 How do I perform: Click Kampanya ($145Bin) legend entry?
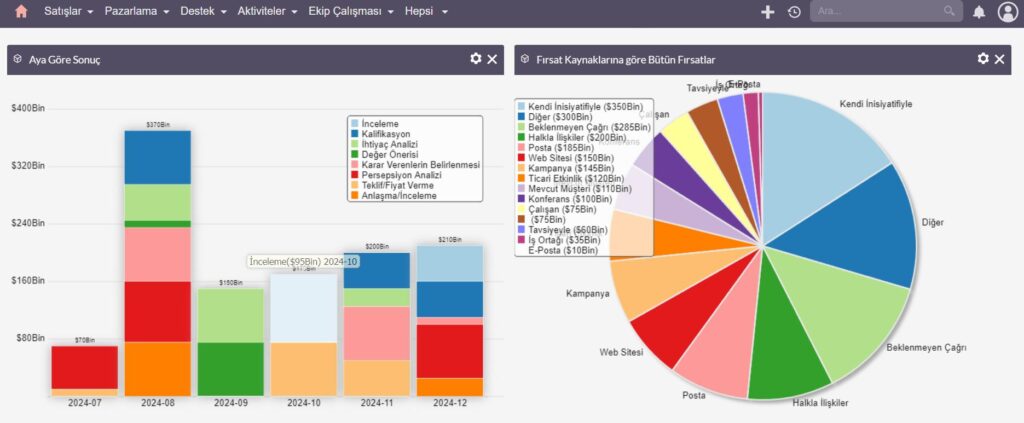(567, 168)
